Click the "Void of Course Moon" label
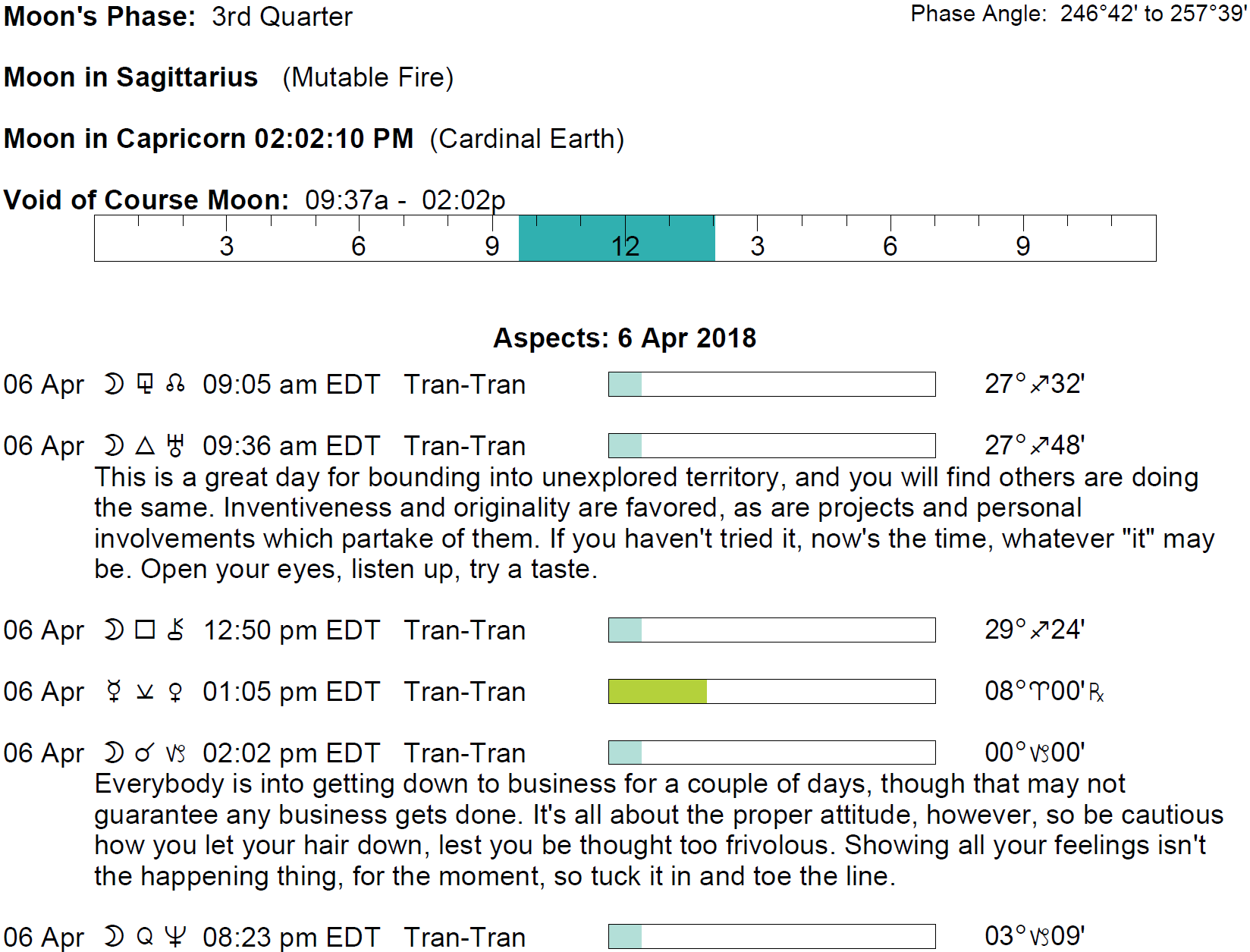1250x952 pixels. coord(146,200)
